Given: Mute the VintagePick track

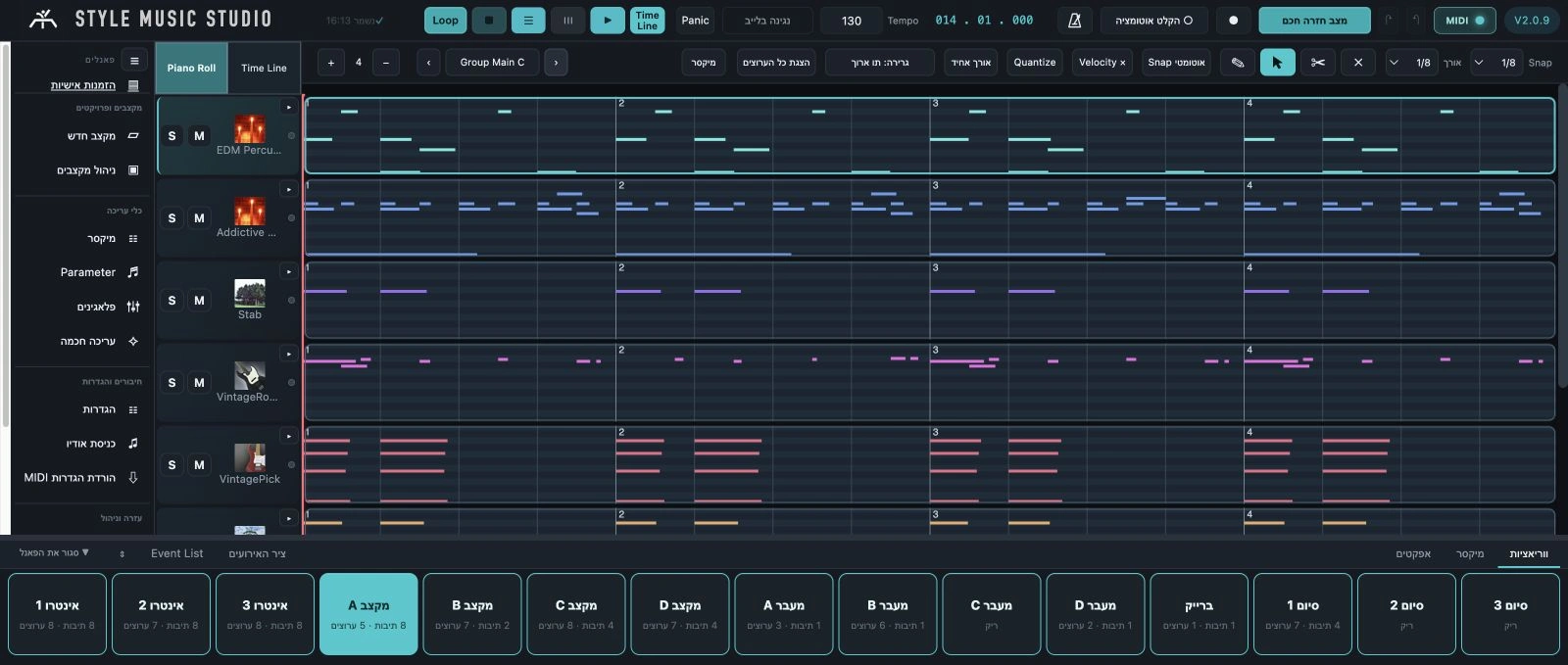Looking at the screenshot, I should pos(199,465).
